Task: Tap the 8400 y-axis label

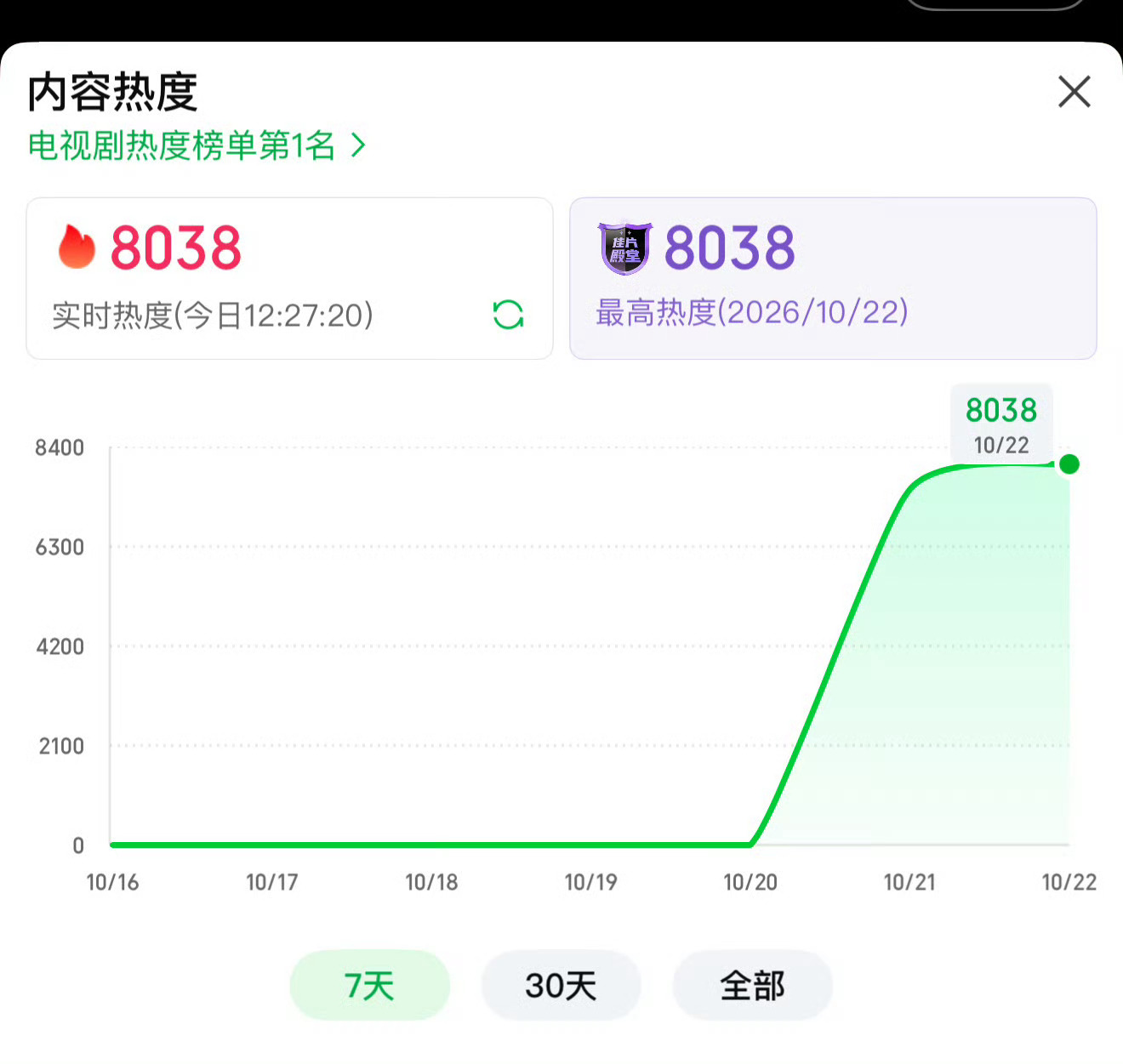Action: (60, 447)
